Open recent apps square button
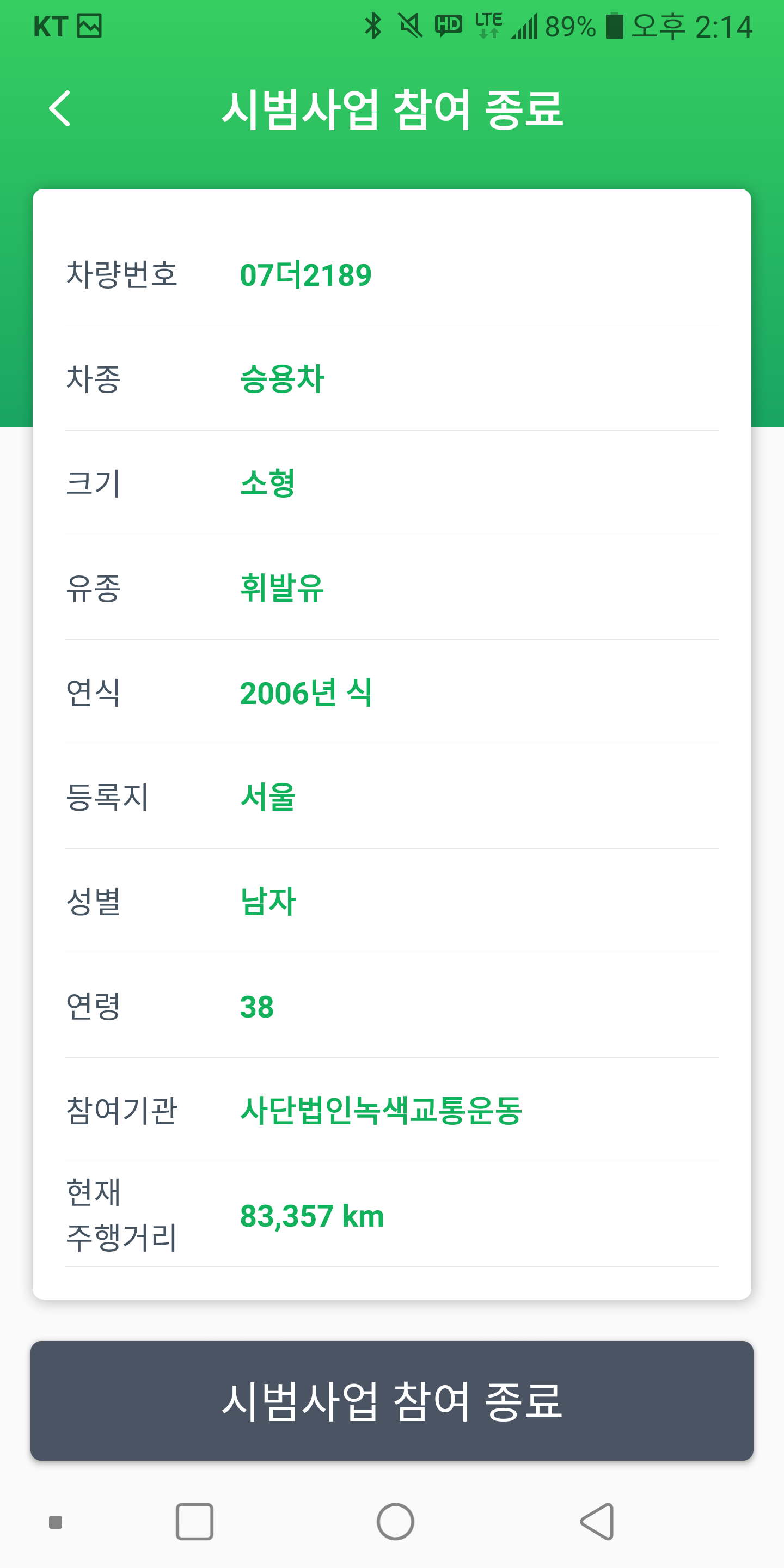Screen dimensions: 784x1568 [194, 1522]
